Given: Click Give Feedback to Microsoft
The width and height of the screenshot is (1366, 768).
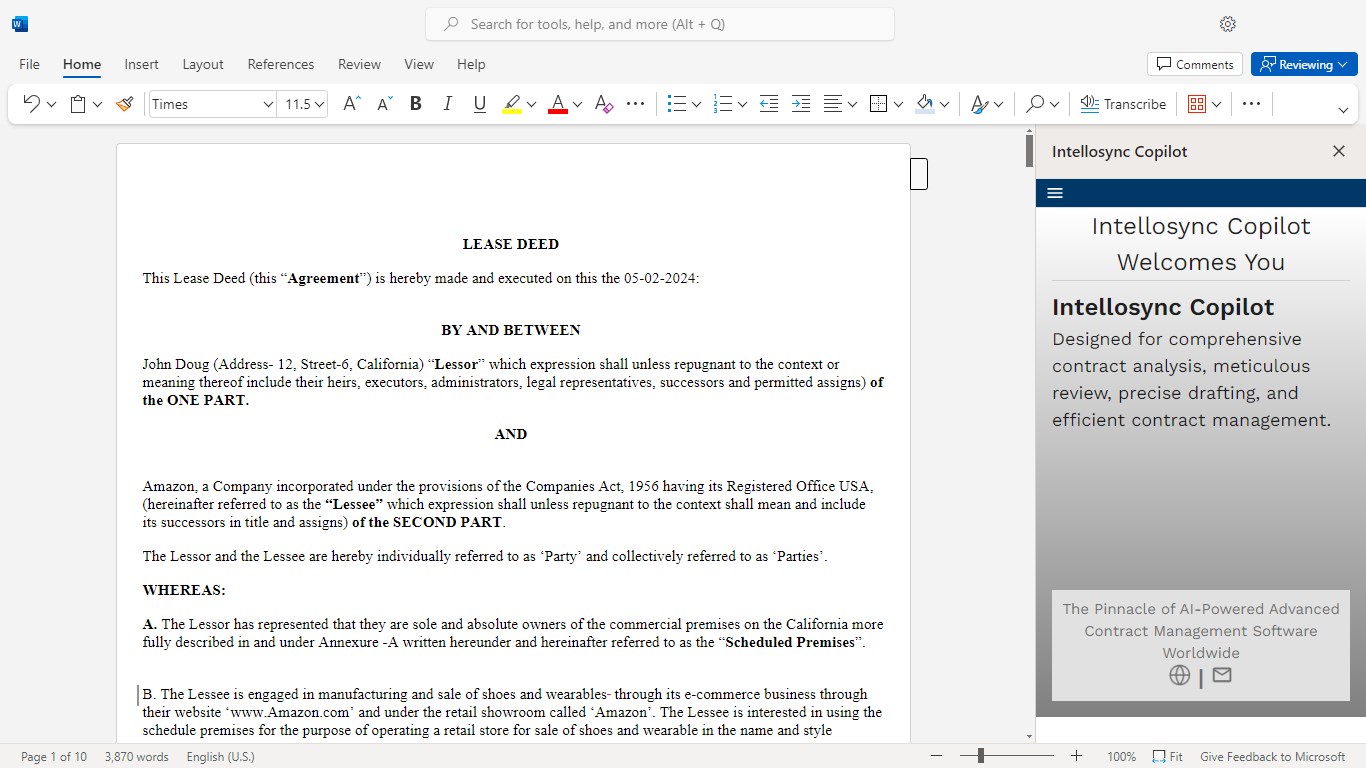Looking at the screenshot, I should click(x=1273, y=757).
